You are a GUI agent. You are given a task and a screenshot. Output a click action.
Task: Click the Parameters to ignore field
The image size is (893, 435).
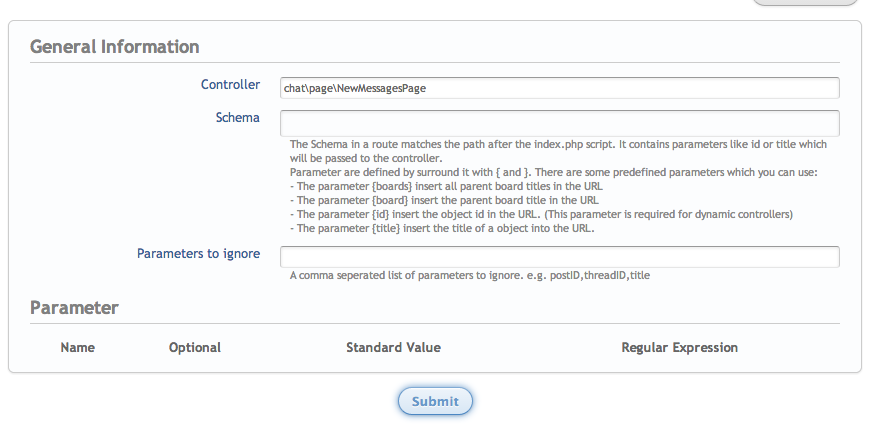[559, 257]
